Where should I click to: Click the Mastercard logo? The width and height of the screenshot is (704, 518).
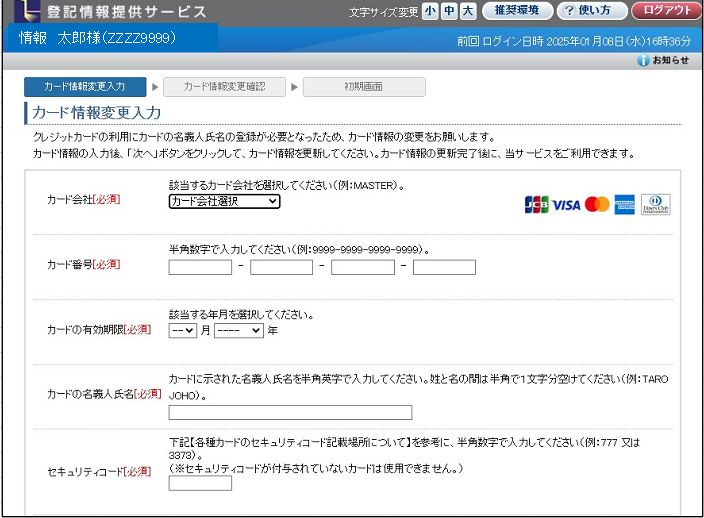coord(597,205)
